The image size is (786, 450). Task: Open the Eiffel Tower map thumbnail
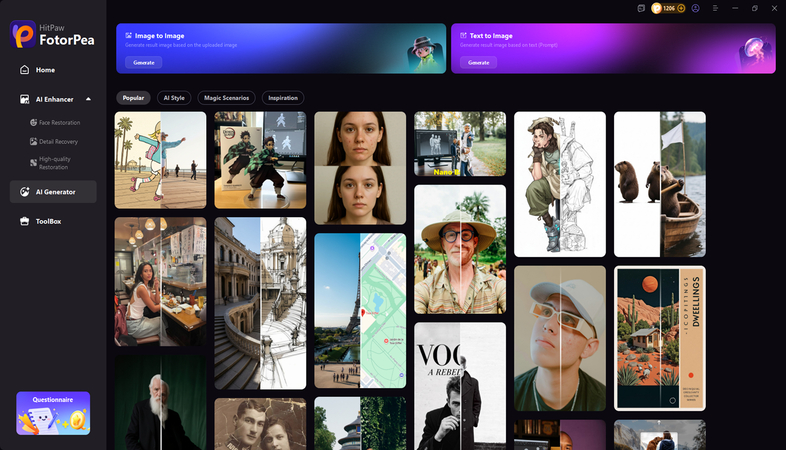(360, 310)
